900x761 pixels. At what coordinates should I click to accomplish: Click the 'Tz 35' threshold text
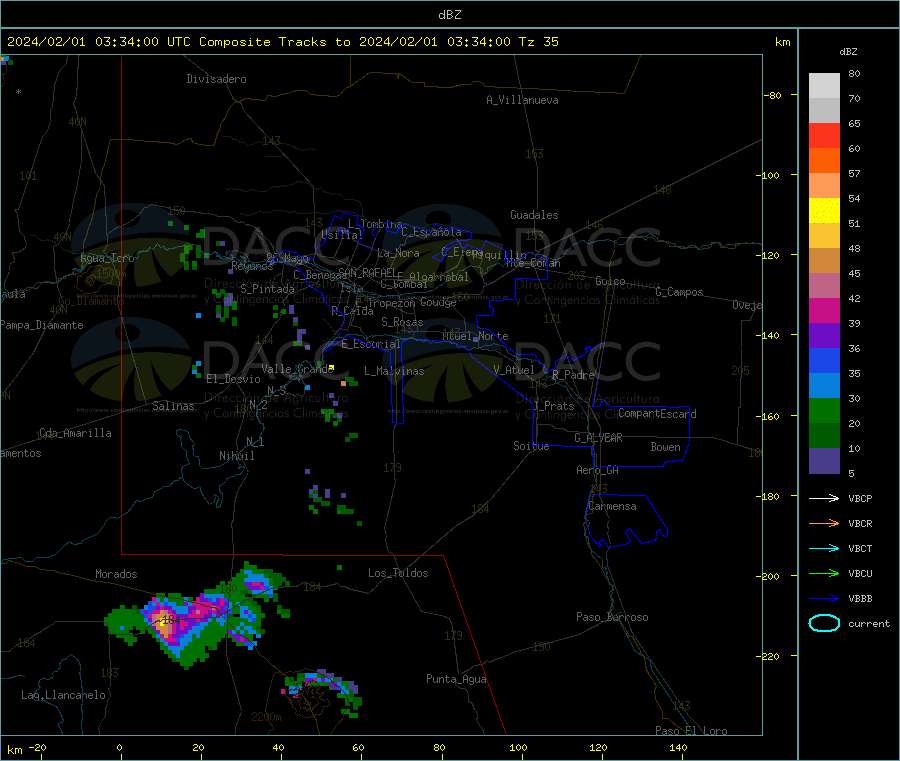[x=538, y=42]
